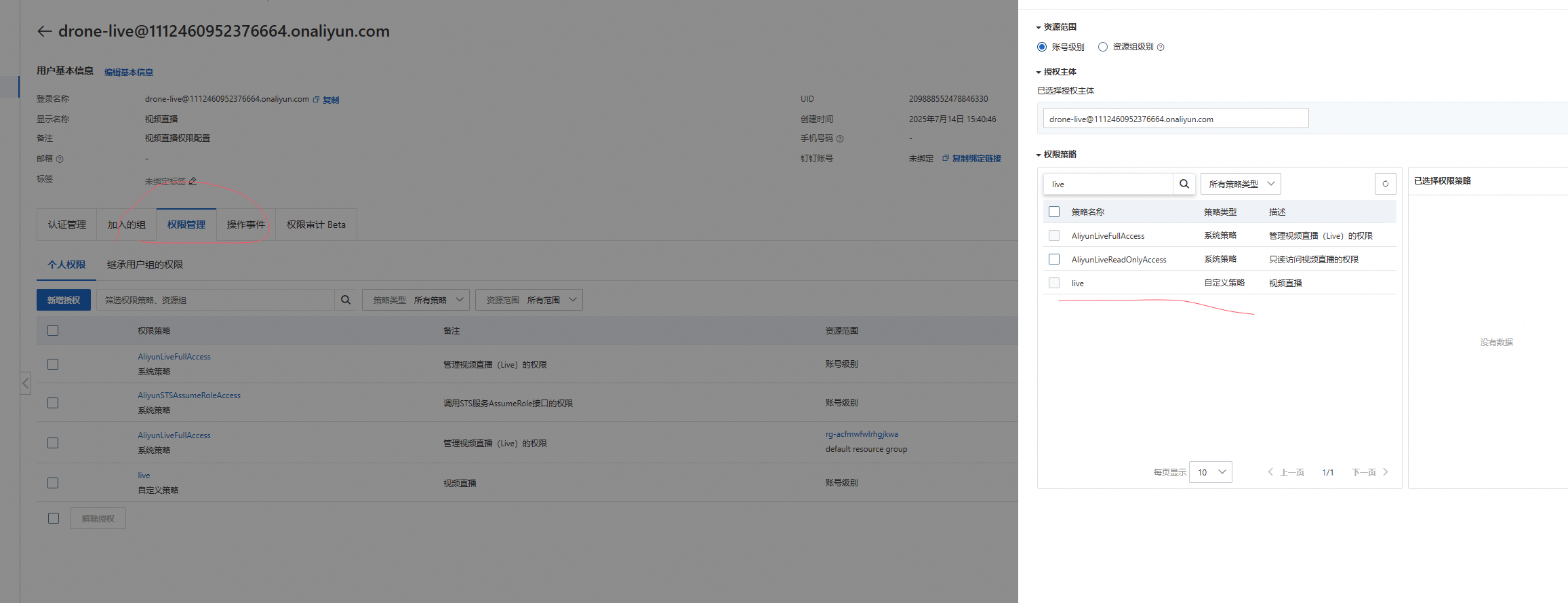Click the sidebar collapse arrow on left edge
The image size is (1568, 603).
tap(25, 383)
